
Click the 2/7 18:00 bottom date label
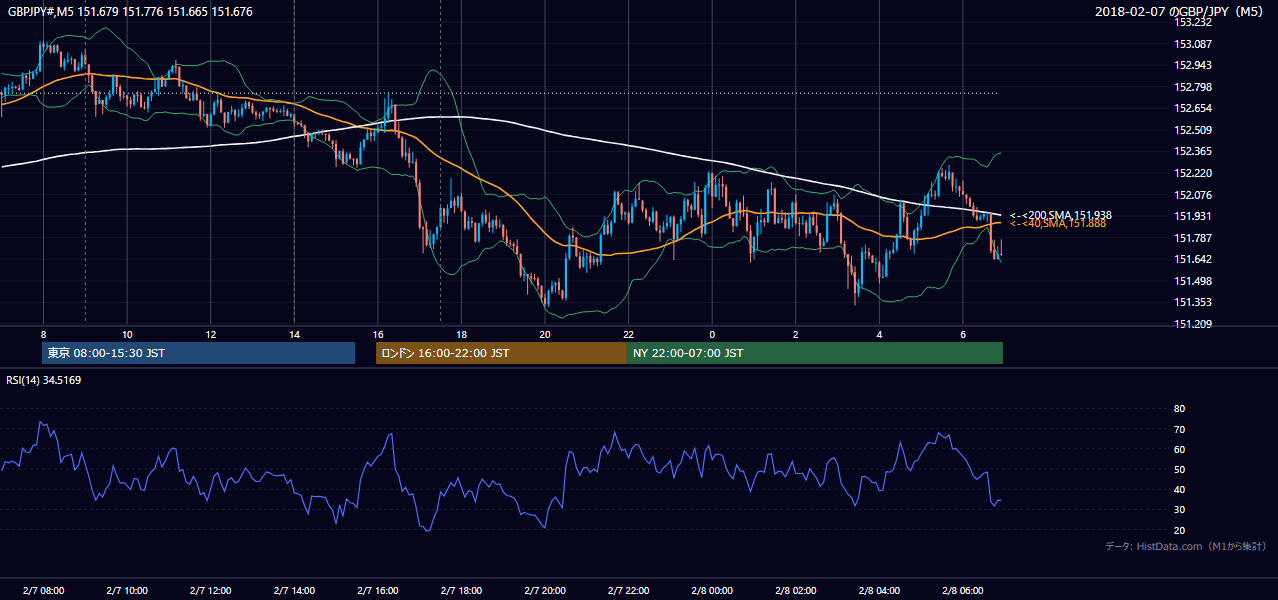pyautogui.click(x=461, y=591)
